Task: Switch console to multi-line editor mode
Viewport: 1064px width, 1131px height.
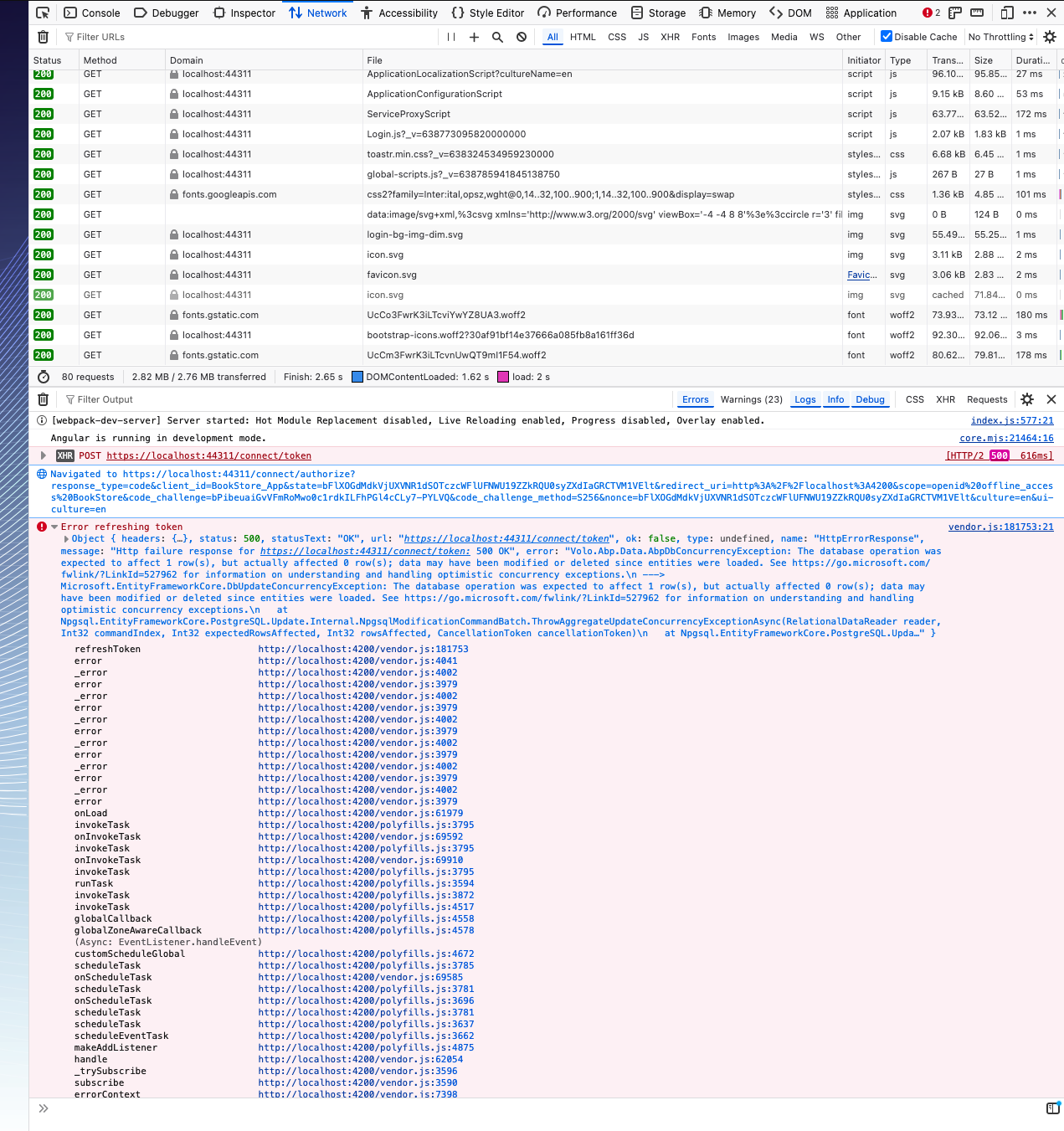Action: [1053, 1108]
